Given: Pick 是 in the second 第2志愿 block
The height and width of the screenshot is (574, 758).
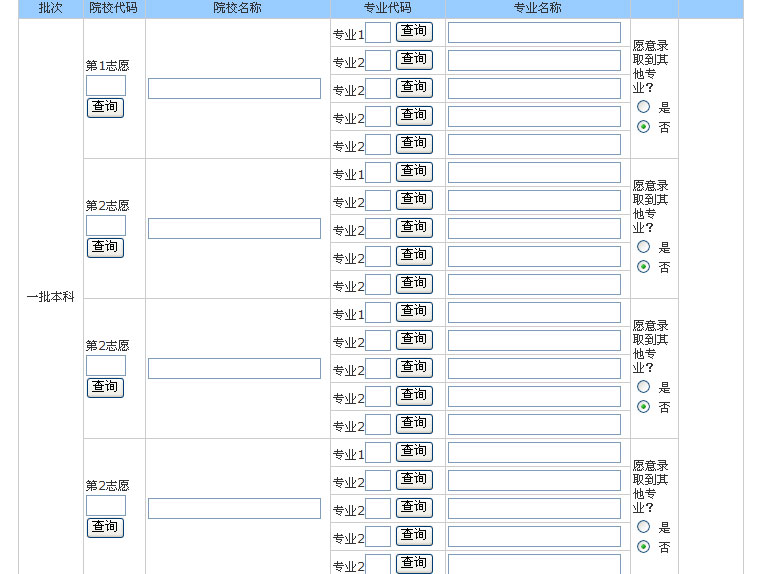Looking at the screenshot, I should (x=643, y=386).
